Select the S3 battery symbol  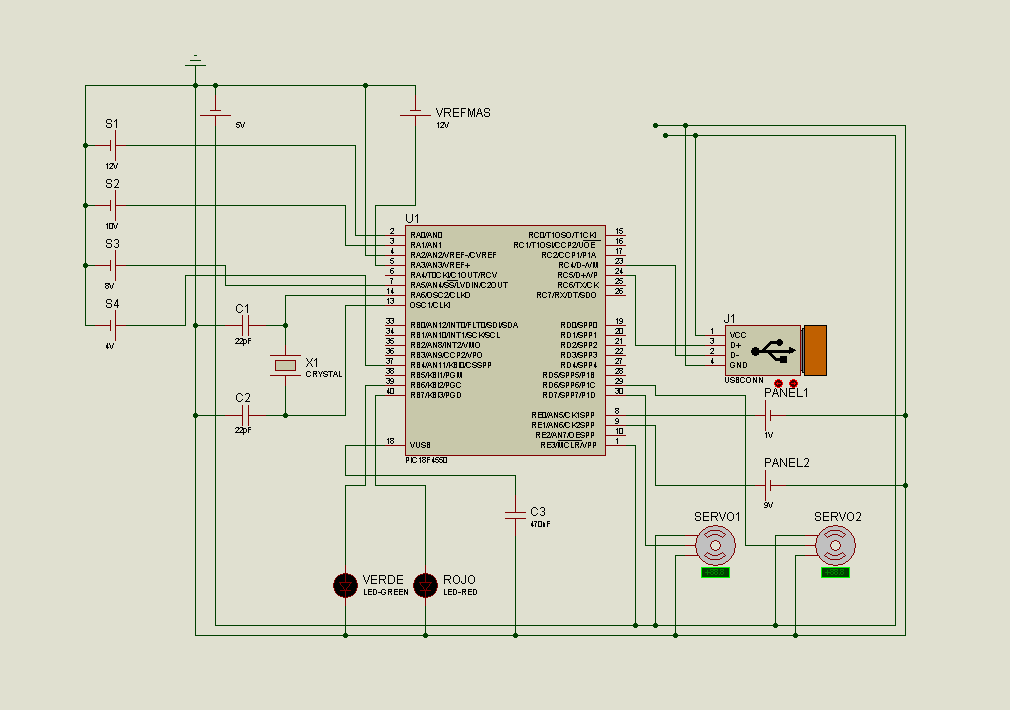pos(113,265)
